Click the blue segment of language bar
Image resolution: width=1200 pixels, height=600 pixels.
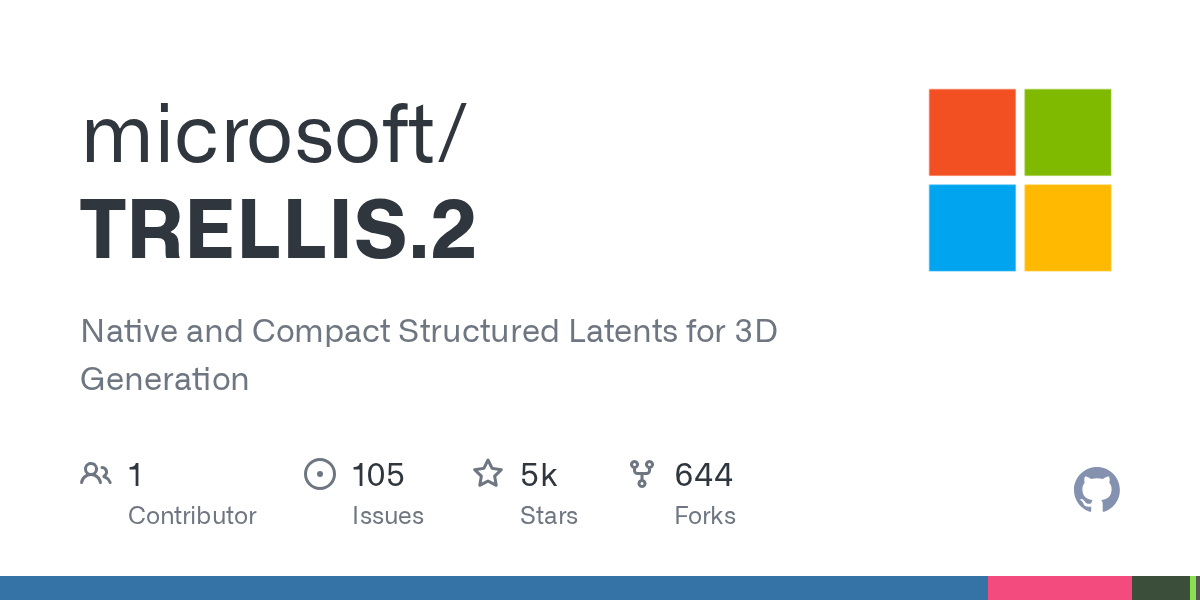(494, 588)
